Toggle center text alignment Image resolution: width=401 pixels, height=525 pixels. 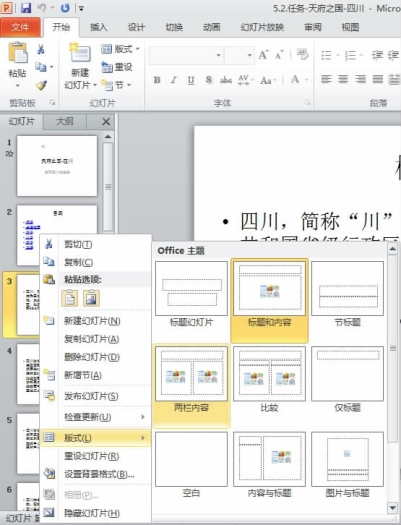(x=343, y=79)
